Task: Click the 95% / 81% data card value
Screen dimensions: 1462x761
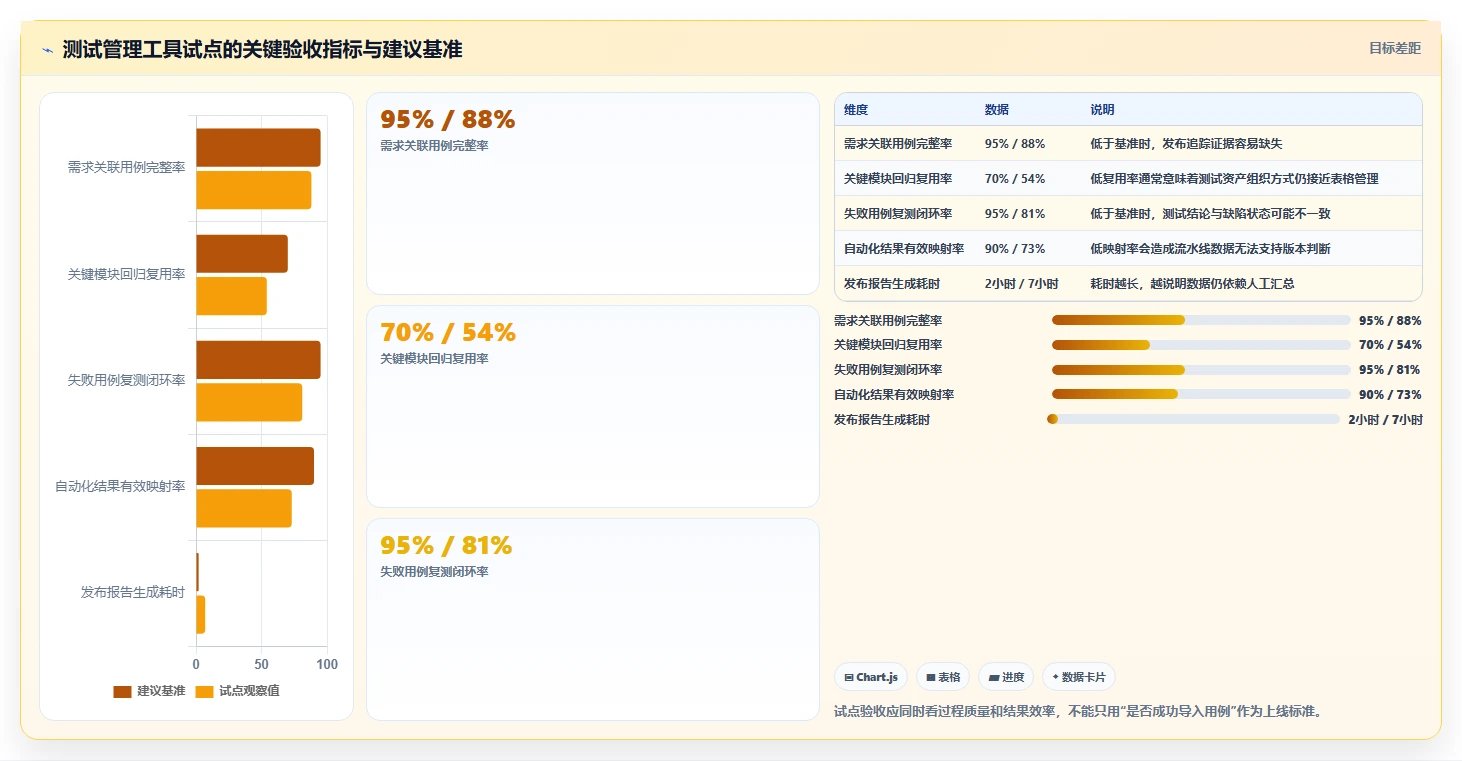Action: [x=446, y=546]
